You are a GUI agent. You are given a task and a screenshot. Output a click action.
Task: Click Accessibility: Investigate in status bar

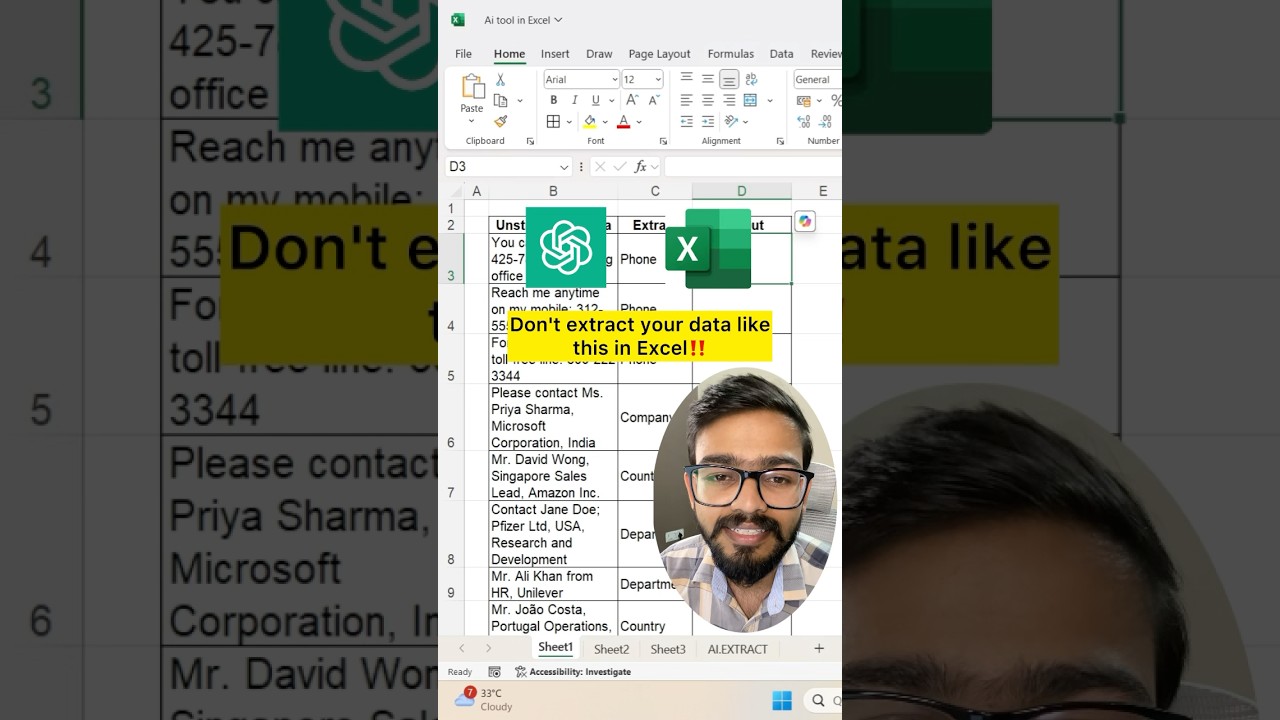point(573,672)
